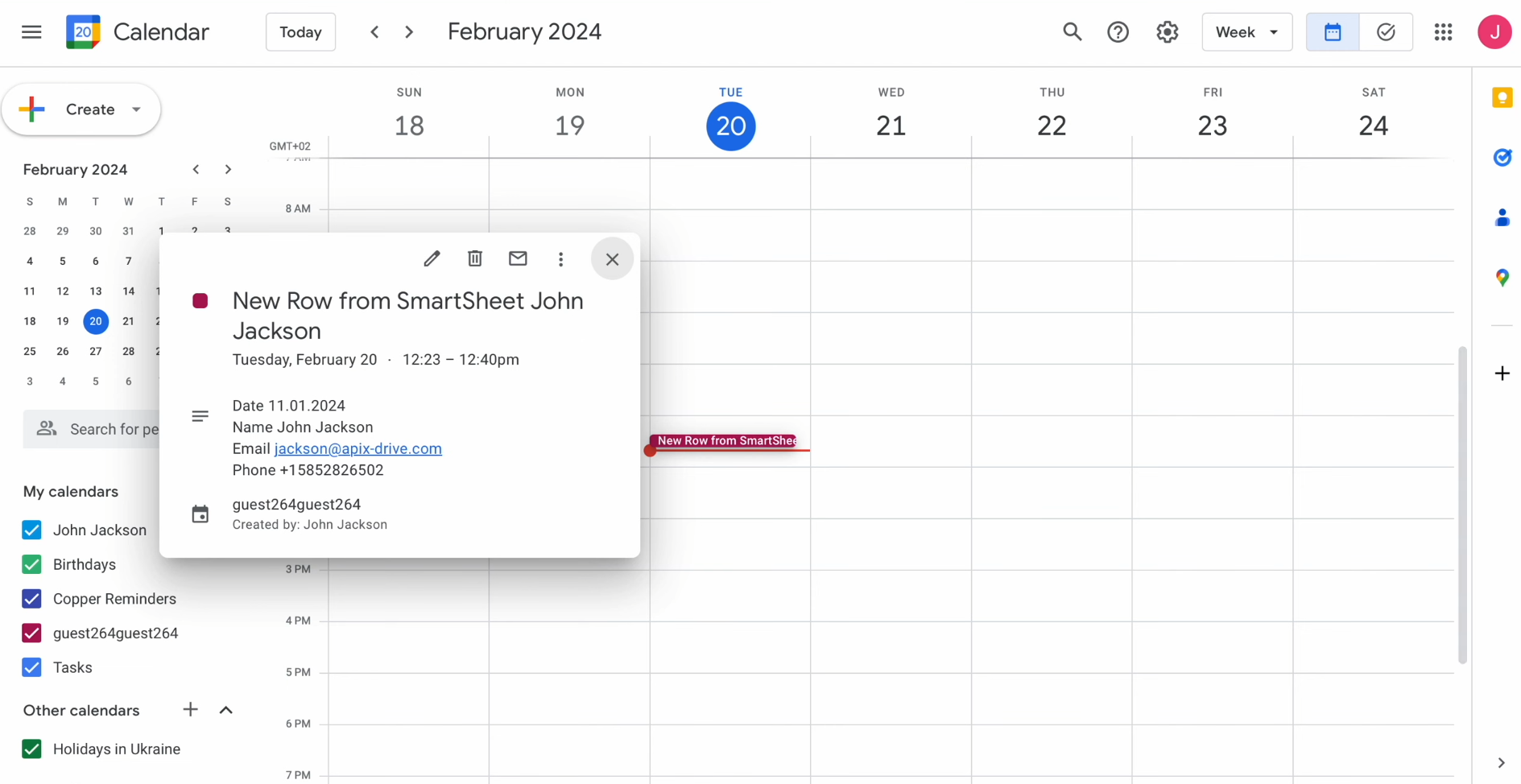The height and width of the screenshot is (784, 1521).
Task: Click the event's color square indicator
Action: pyautogui.click(x=200, y=300)
